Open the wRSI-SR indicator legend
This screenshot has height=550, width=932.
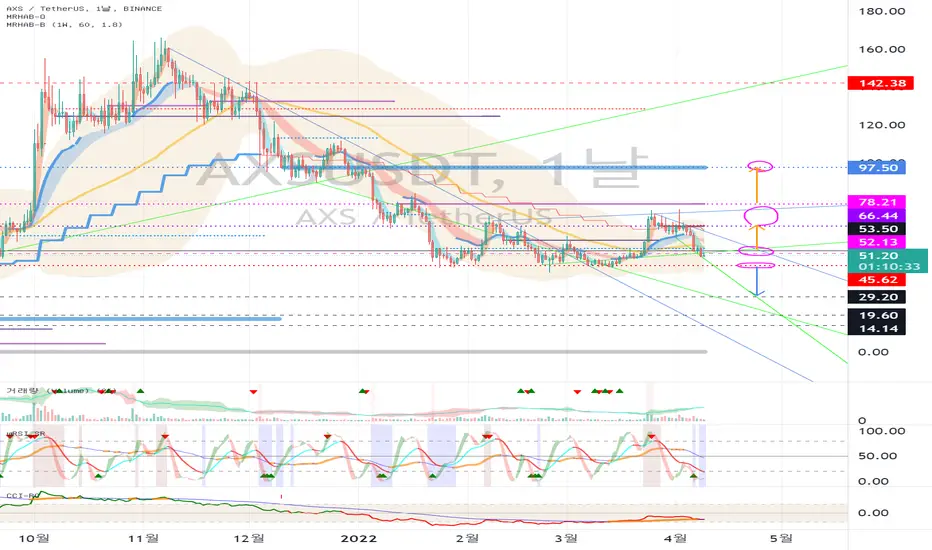point(26,434)
